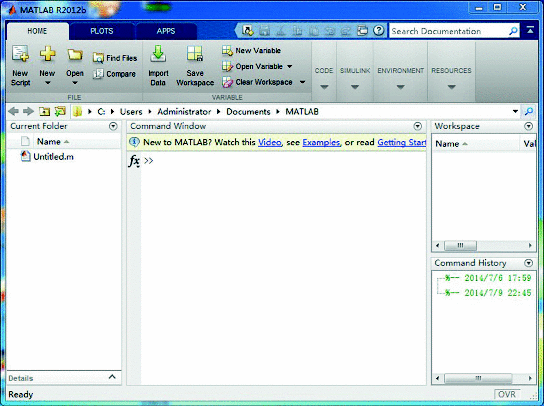
Task: Click the Command History horizontal scrollbar thumb
Action: 478,378
